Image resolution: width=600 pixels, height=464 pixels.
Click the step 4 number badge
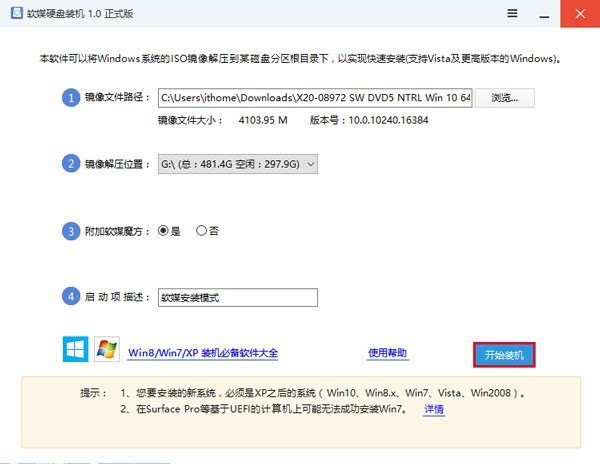(70, 297)
